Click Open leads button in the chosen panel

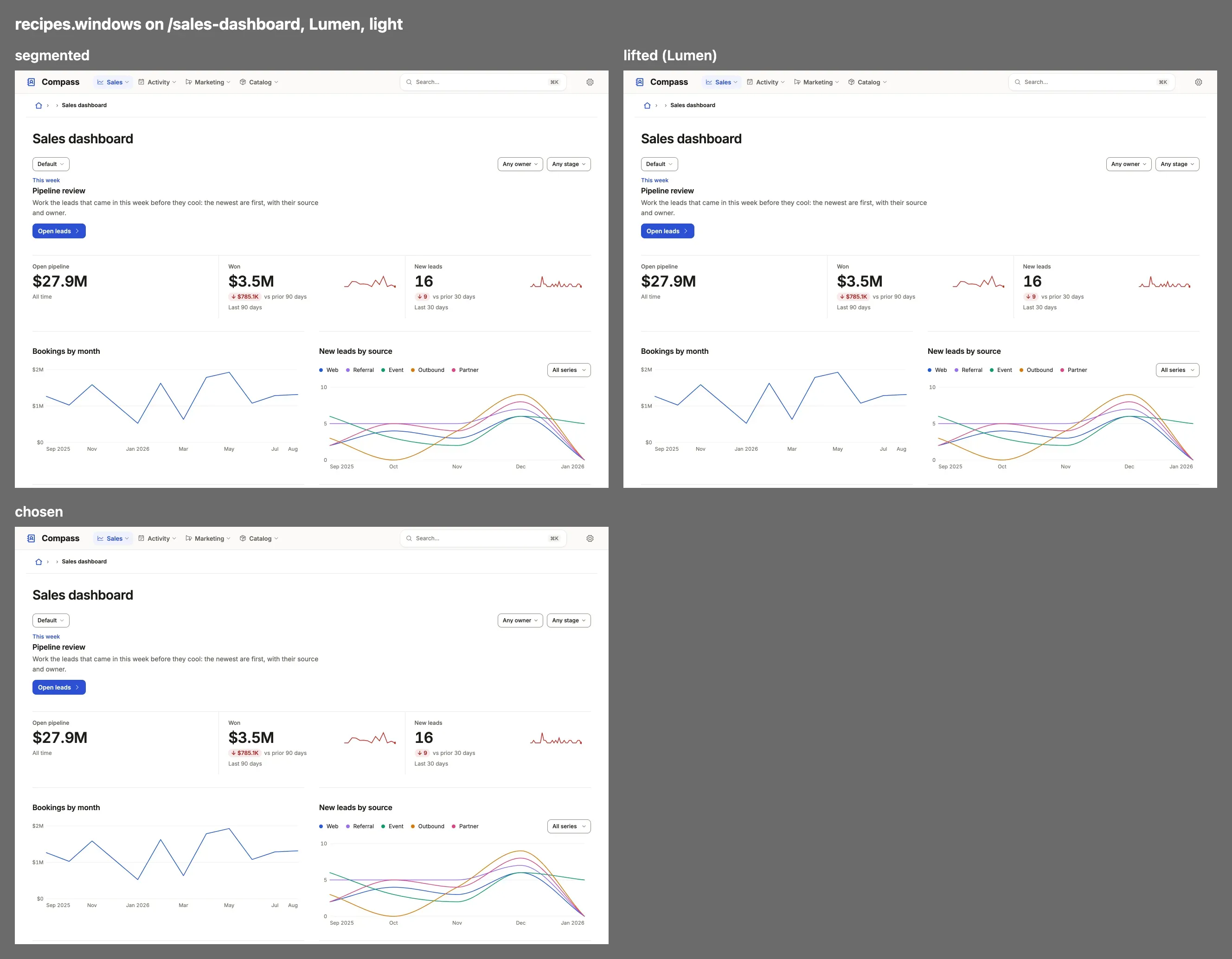click(x=58, y=688)
